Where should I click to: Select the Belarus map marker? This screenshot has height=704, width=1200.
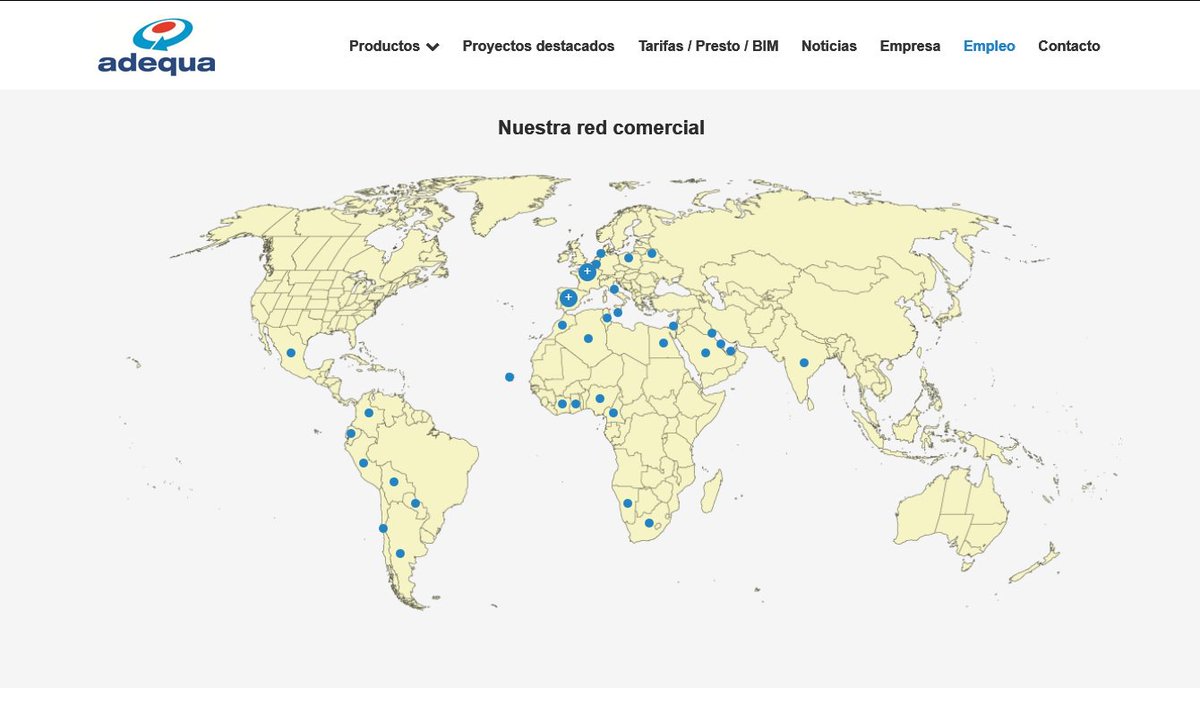[651, 253]
